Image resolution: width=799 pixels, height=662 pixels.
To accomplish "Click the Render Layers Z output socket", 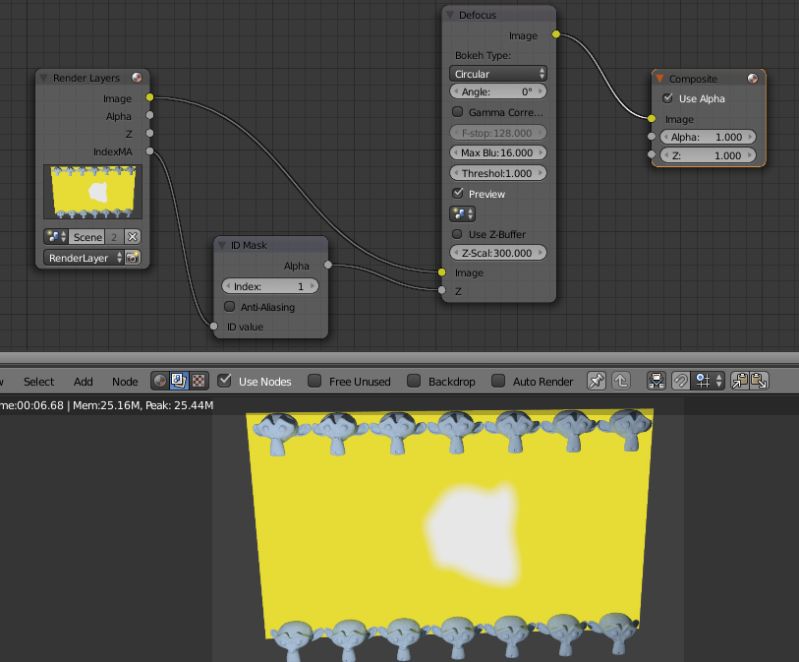I will pyautogui.click(x=149, y=133).
